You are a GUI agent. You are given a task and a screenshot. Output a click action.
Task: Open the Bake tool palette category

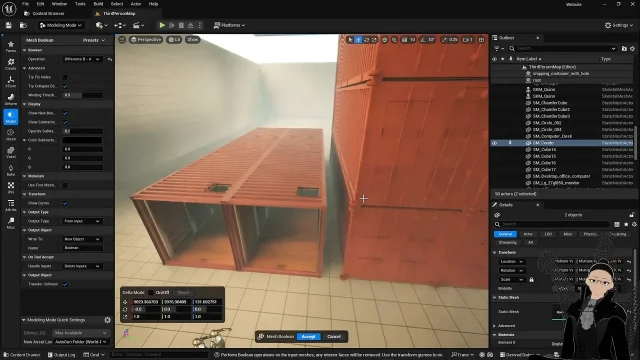11,170
